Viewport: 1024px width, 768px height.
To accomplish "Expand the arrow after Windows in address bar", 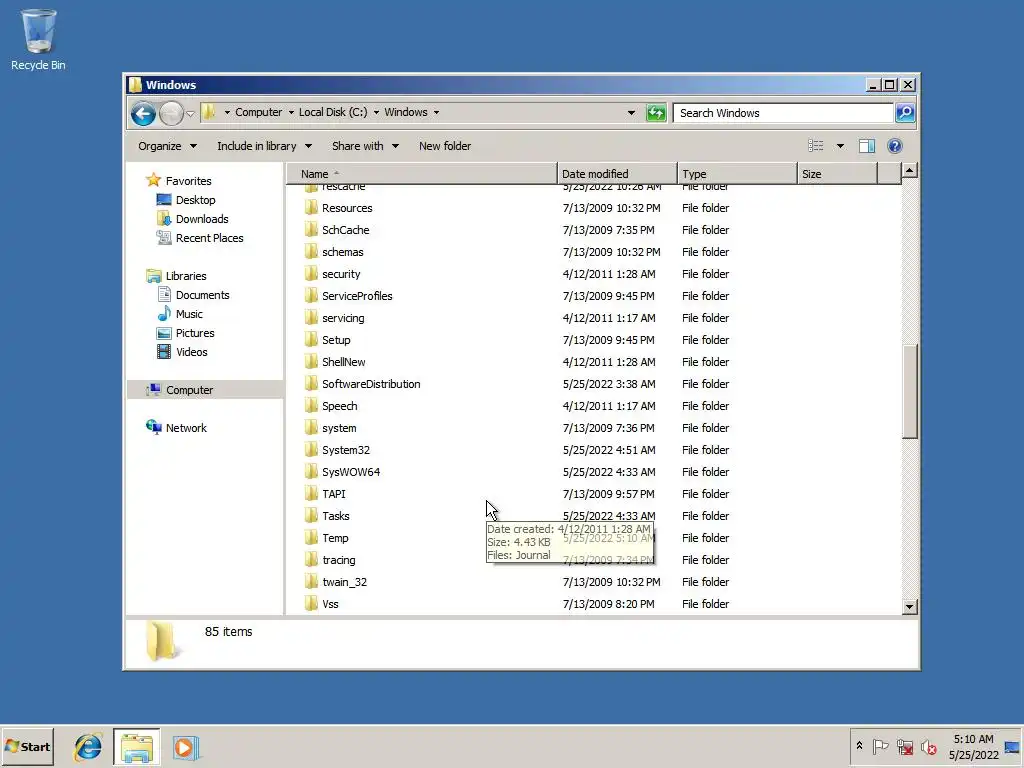I will click(436, 112).
